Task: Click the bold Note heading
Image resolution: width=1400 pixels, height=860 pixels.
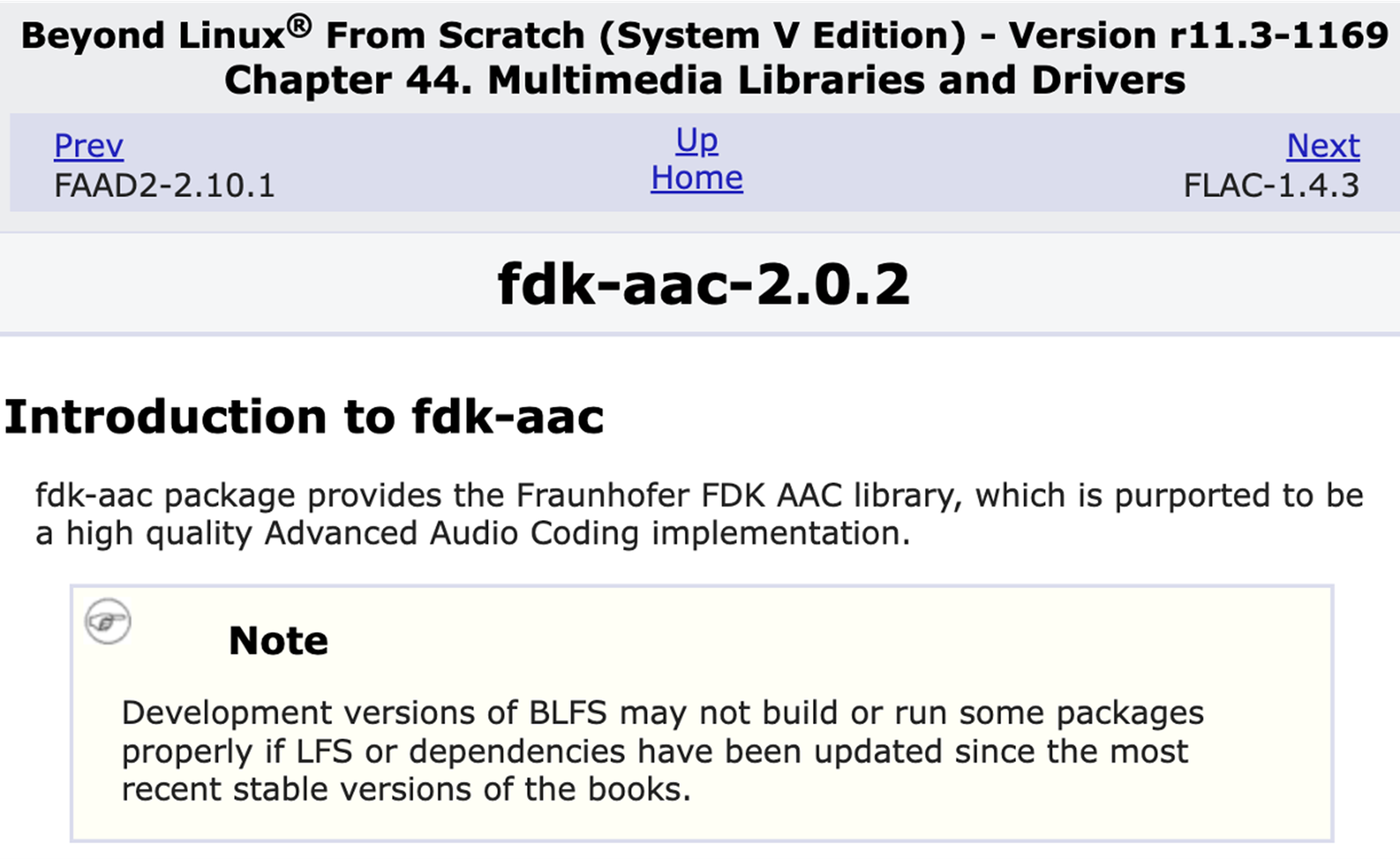Action: click(278, 641)
